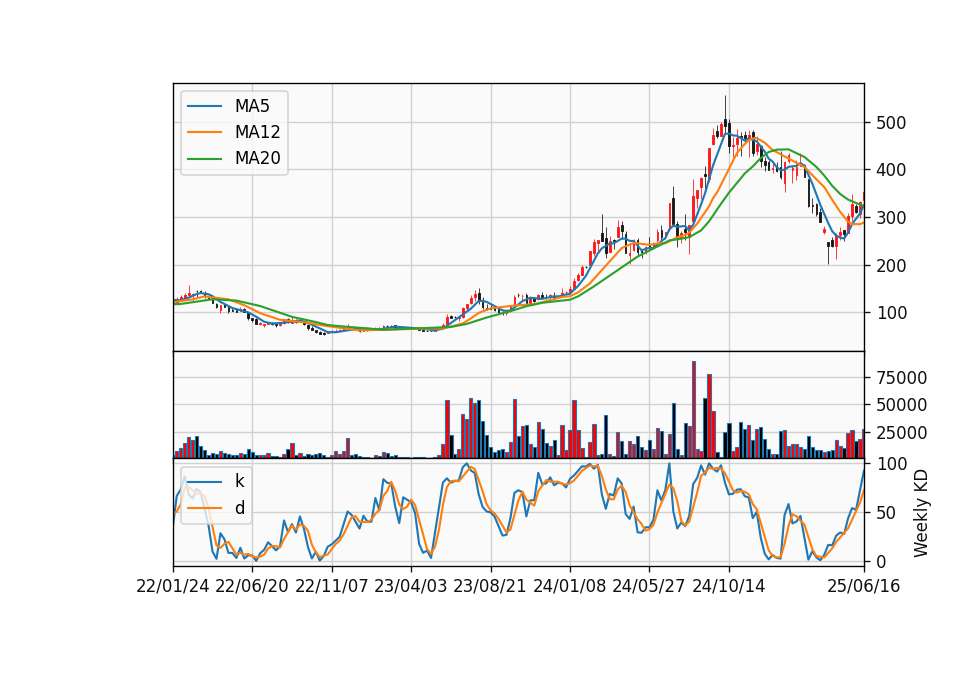The height and width of the screenshot is (690, 960).
Task: Click the blue MA5 legend line sample
Action: tap(204, 107)
